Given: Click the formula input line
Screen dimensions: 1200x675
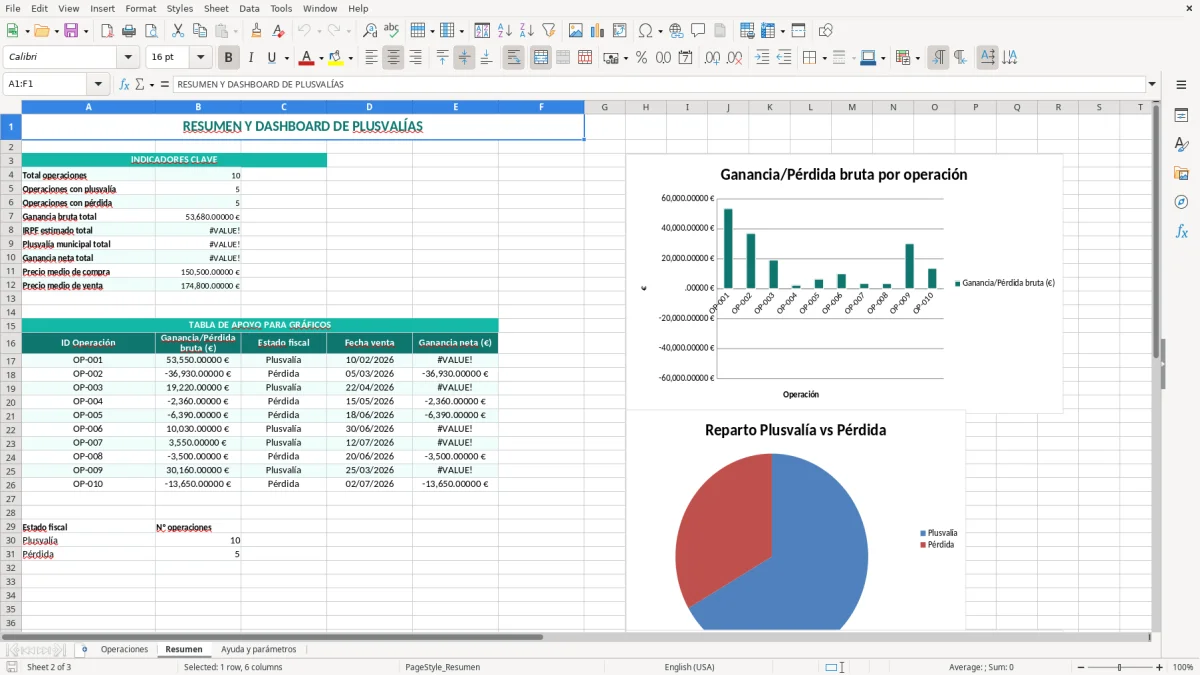Looking at the screenshot, I should [x=659, y=85].
